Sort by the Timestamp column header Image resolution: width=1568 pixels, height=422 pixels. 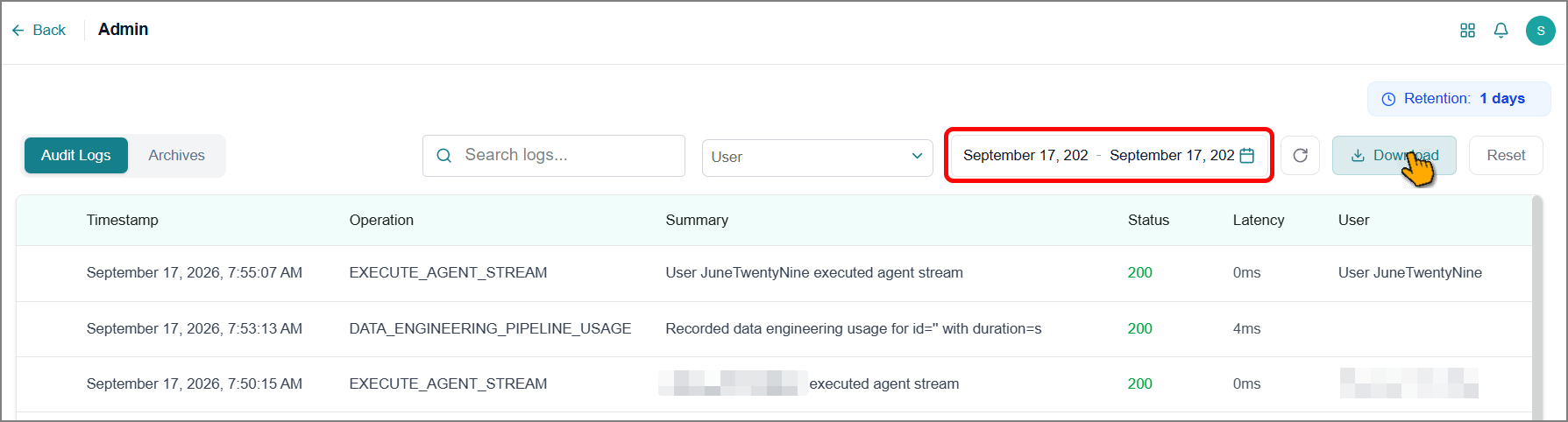[123, 220]
